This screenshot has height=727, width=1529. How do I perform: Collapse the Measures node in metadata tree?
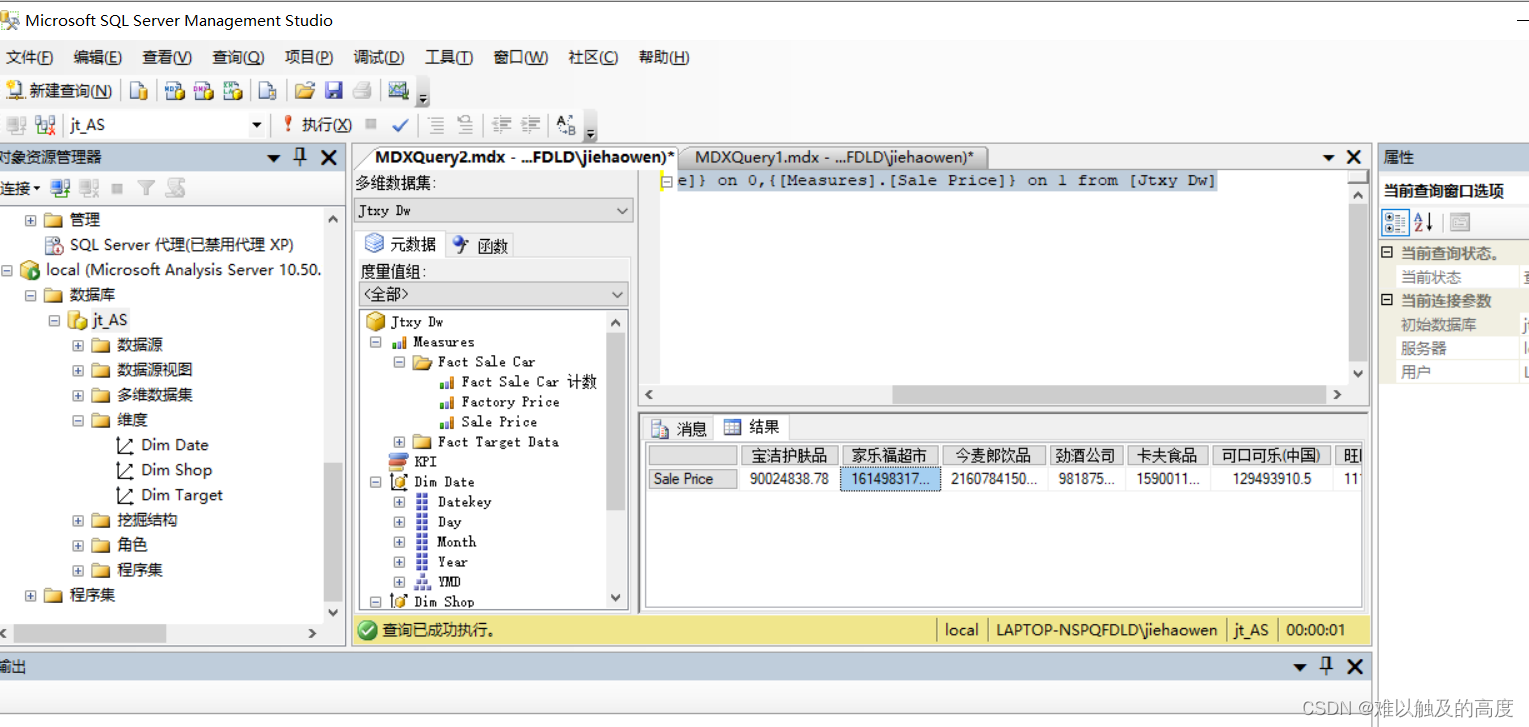375,342
